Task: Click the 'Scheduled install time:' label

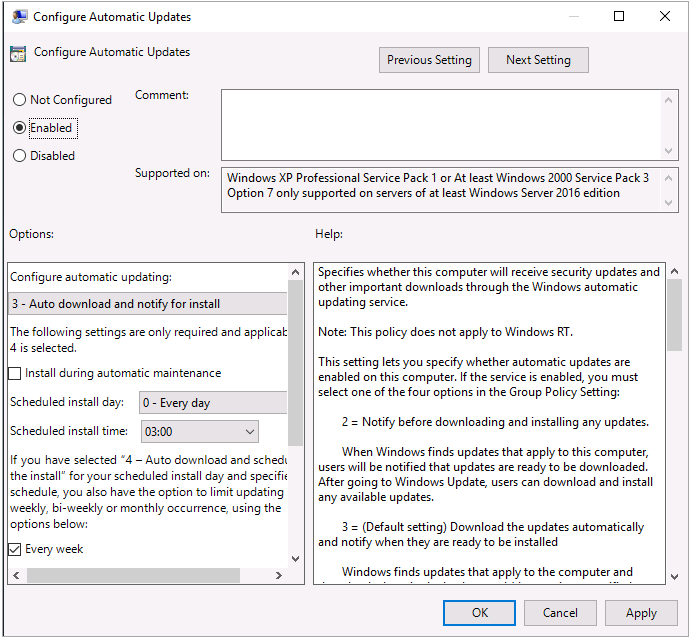Action: point(69,431)
